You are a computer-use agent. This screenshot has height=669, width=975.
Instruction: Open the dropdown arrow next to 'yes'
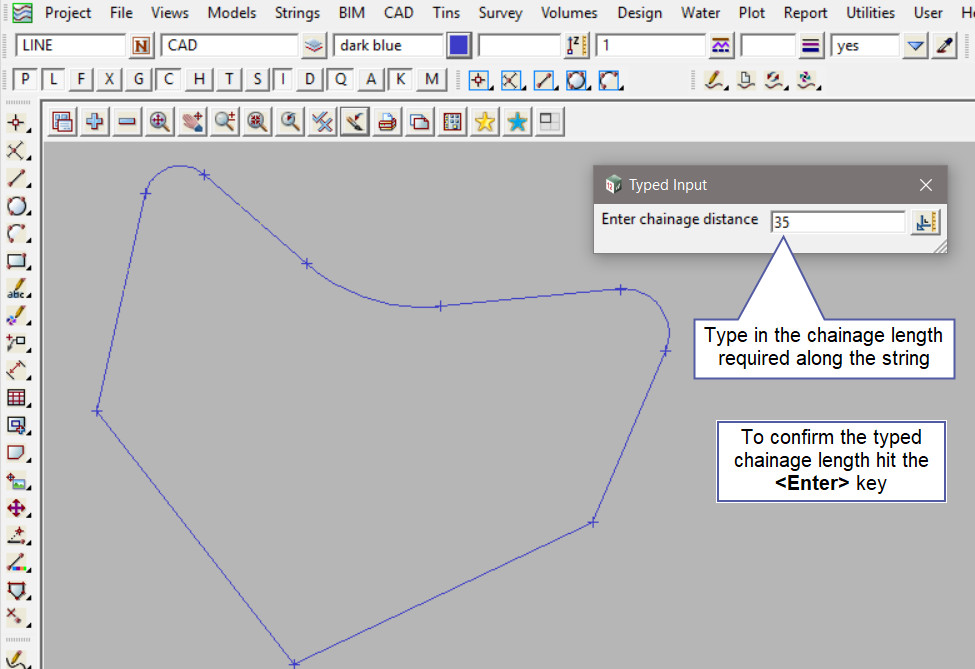pyautogui.click(x=915, y=46)
